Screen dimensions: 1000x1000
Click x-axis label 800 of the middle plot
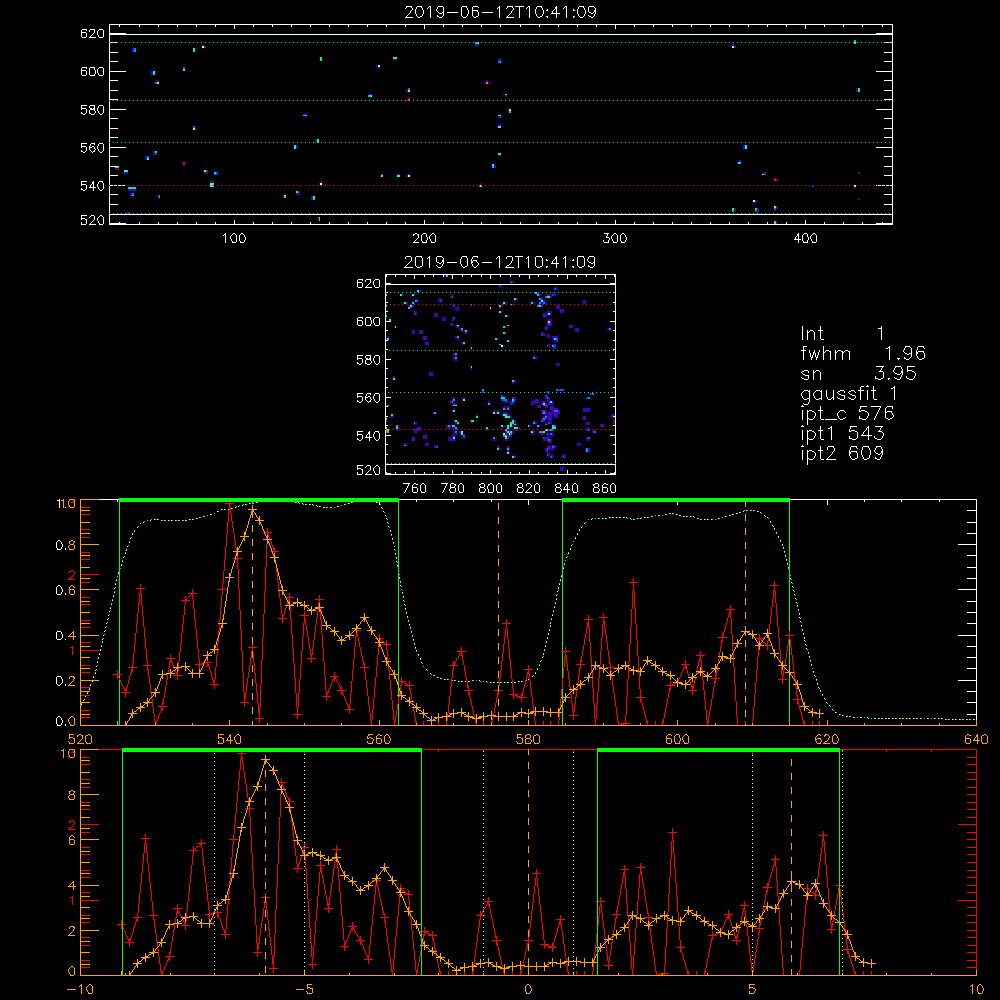tap(490, 489)
